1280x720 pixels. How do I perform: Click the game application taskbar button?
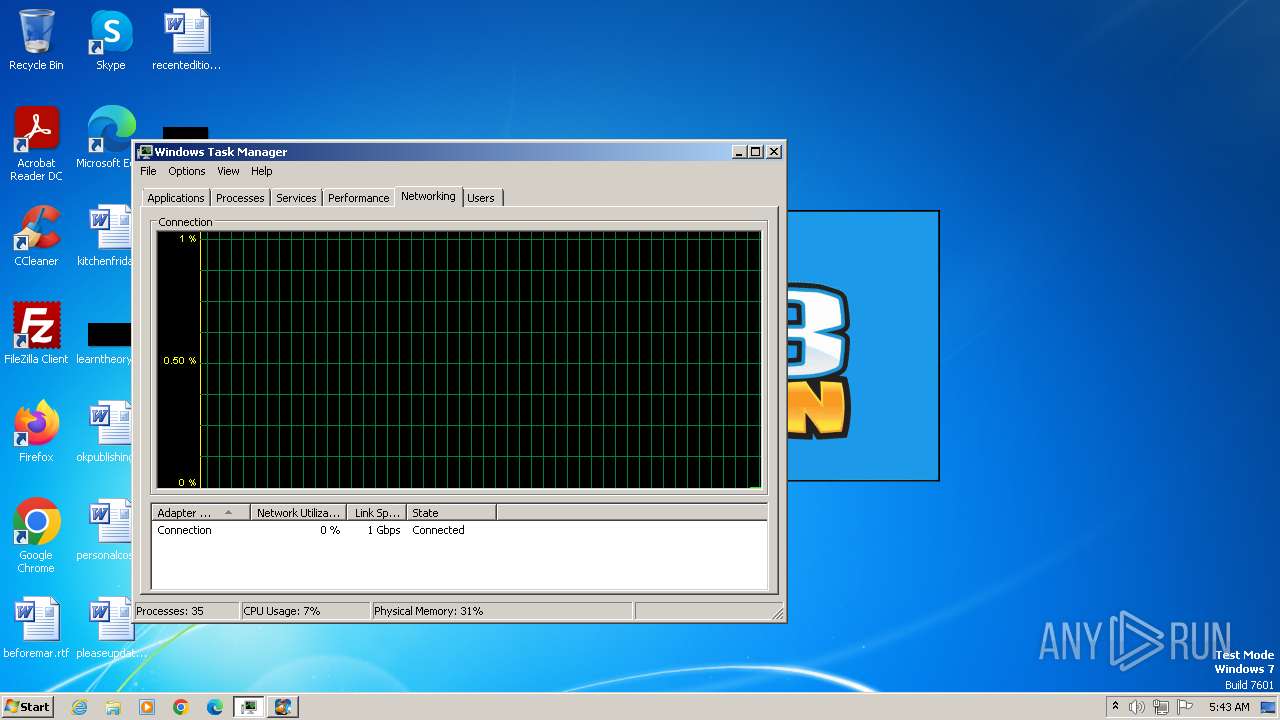tap(283, 707)
